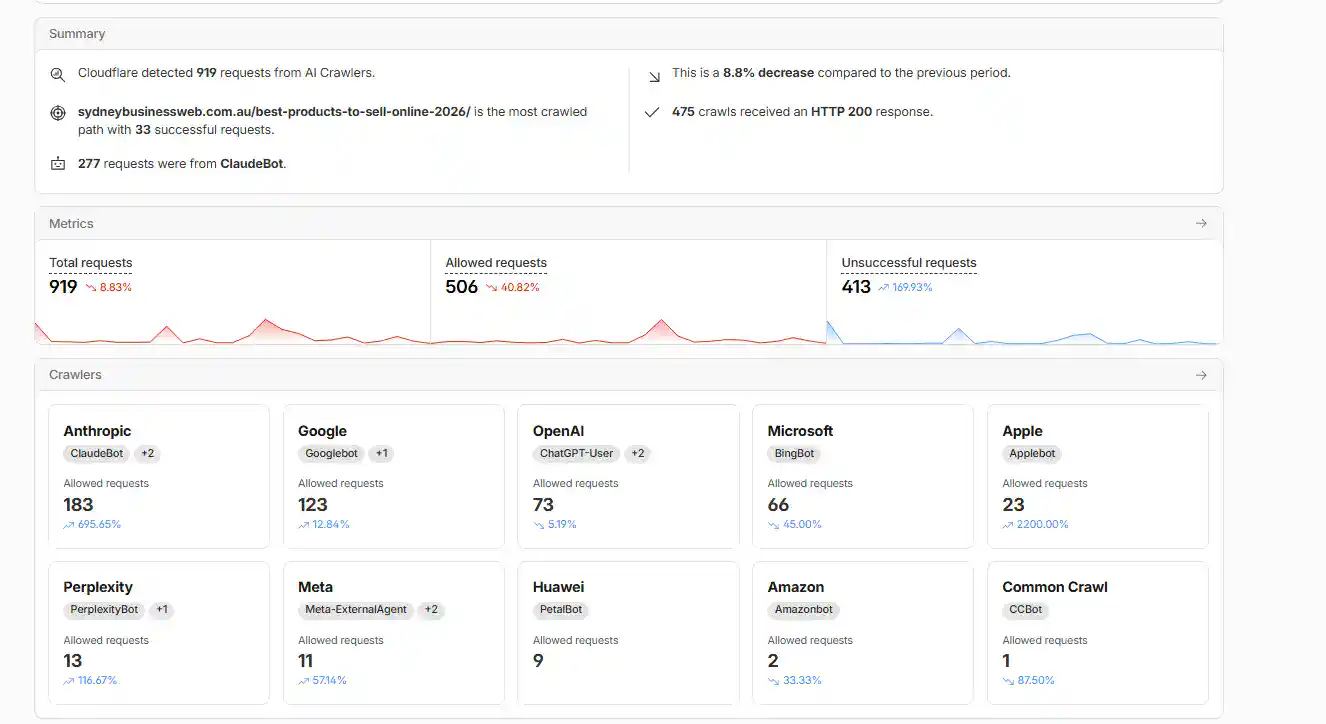Click the Google crawler card title
The height and width of the screenshot is (724, 1326).
point(322,431)
